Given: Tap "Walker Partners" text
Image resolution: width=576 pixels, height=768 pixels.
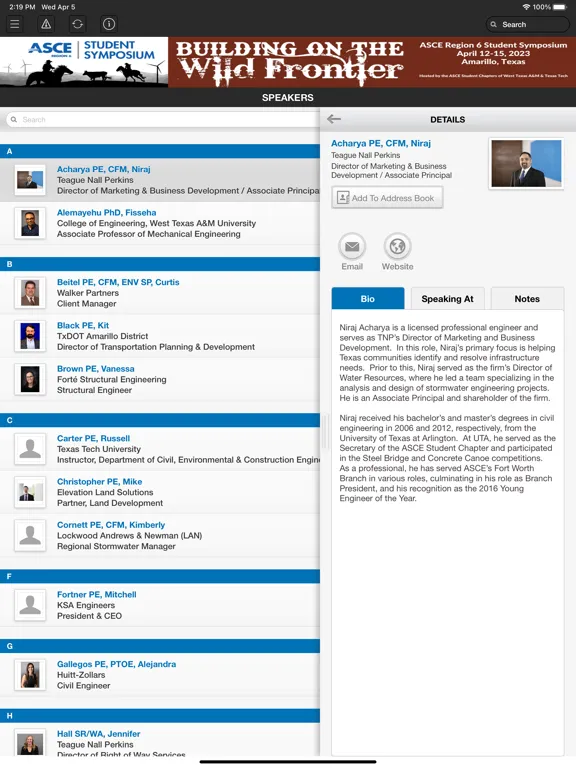Looking at the screenshot, I should 88,293.
